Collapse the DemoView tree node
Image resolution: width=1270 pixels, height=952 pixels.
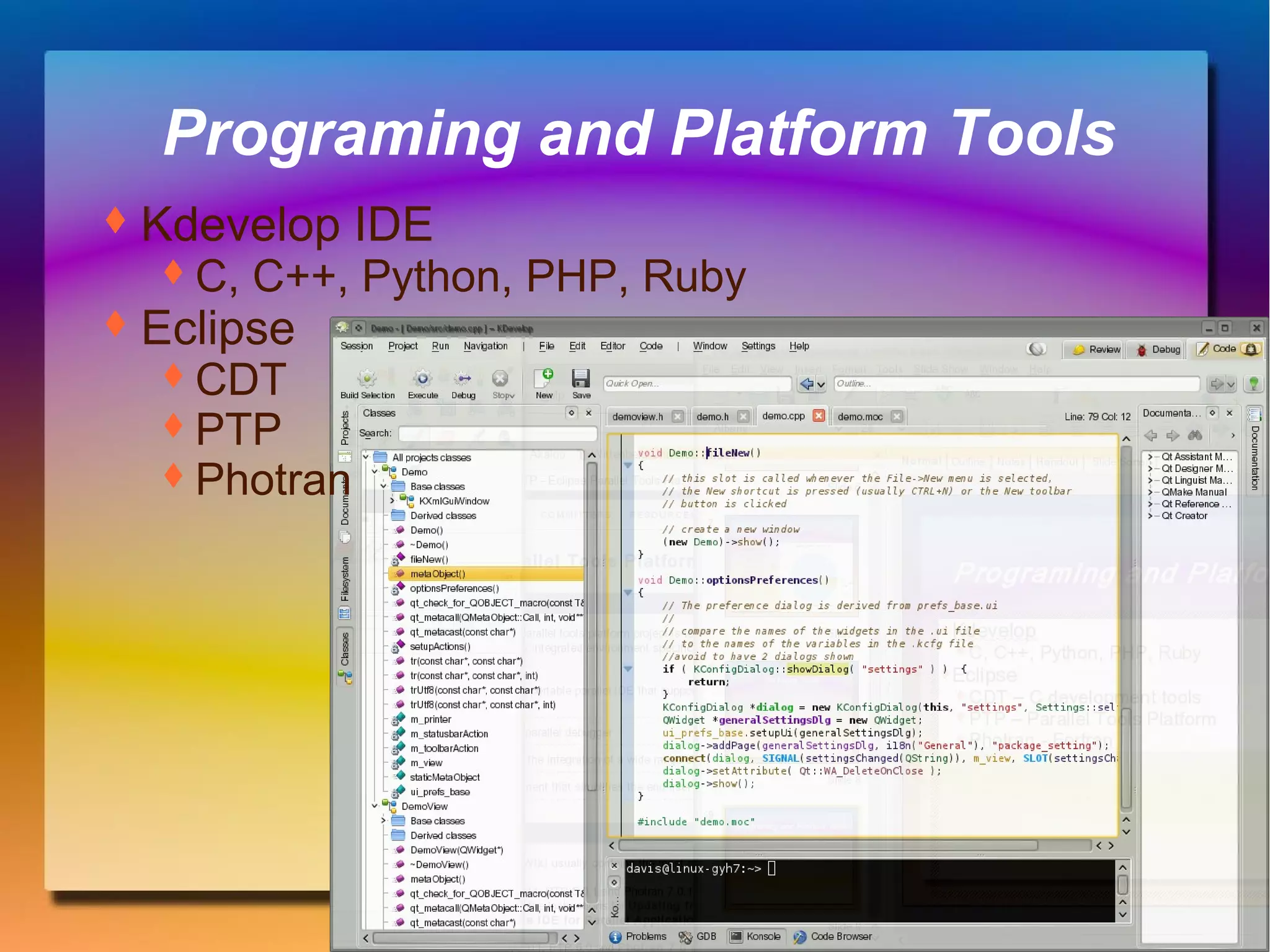pos(375,806)
